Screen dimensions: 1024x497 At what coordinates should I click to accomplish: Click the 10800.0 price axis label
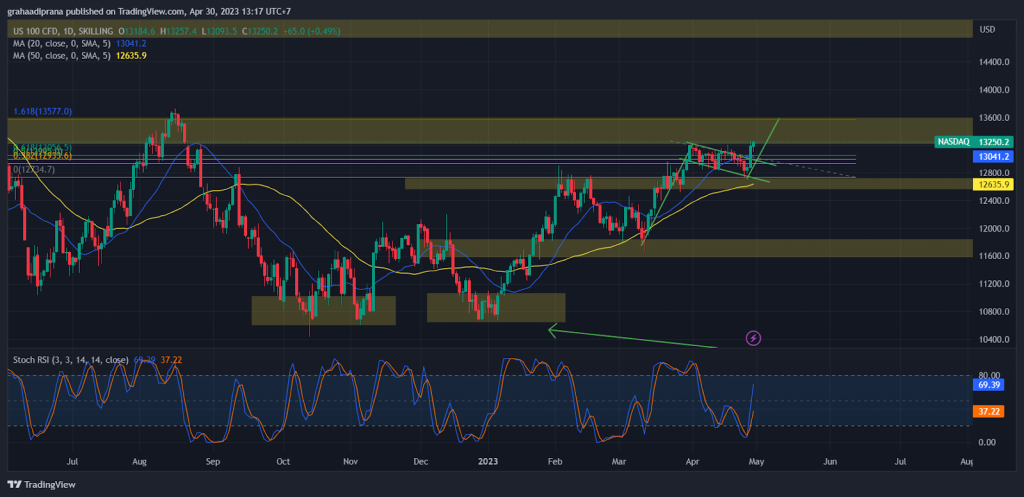click(x=994, y=312)
